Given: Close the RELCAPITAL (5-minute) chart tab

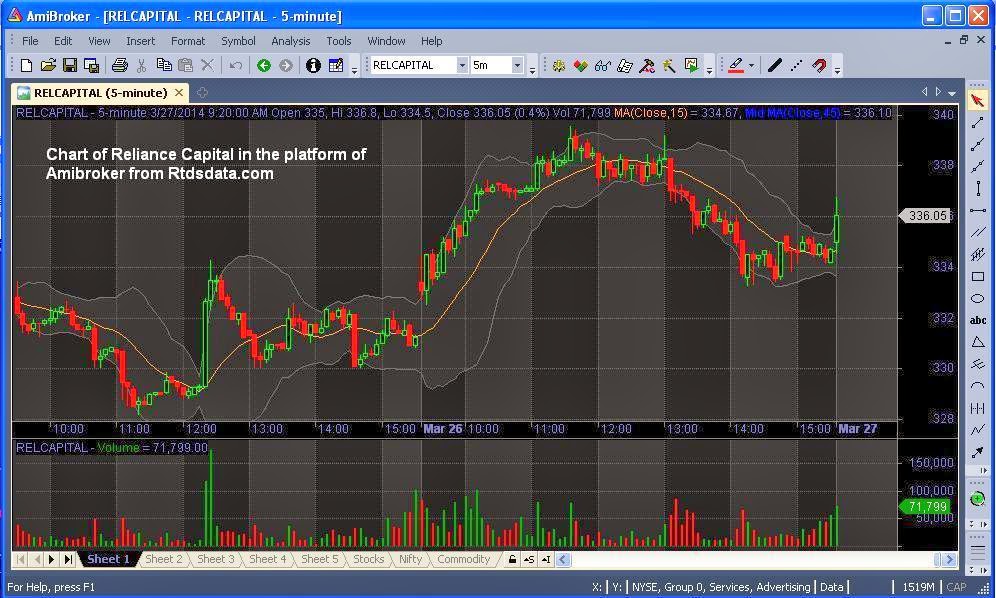Looking at the screenshot, I should tap(179, 93).
